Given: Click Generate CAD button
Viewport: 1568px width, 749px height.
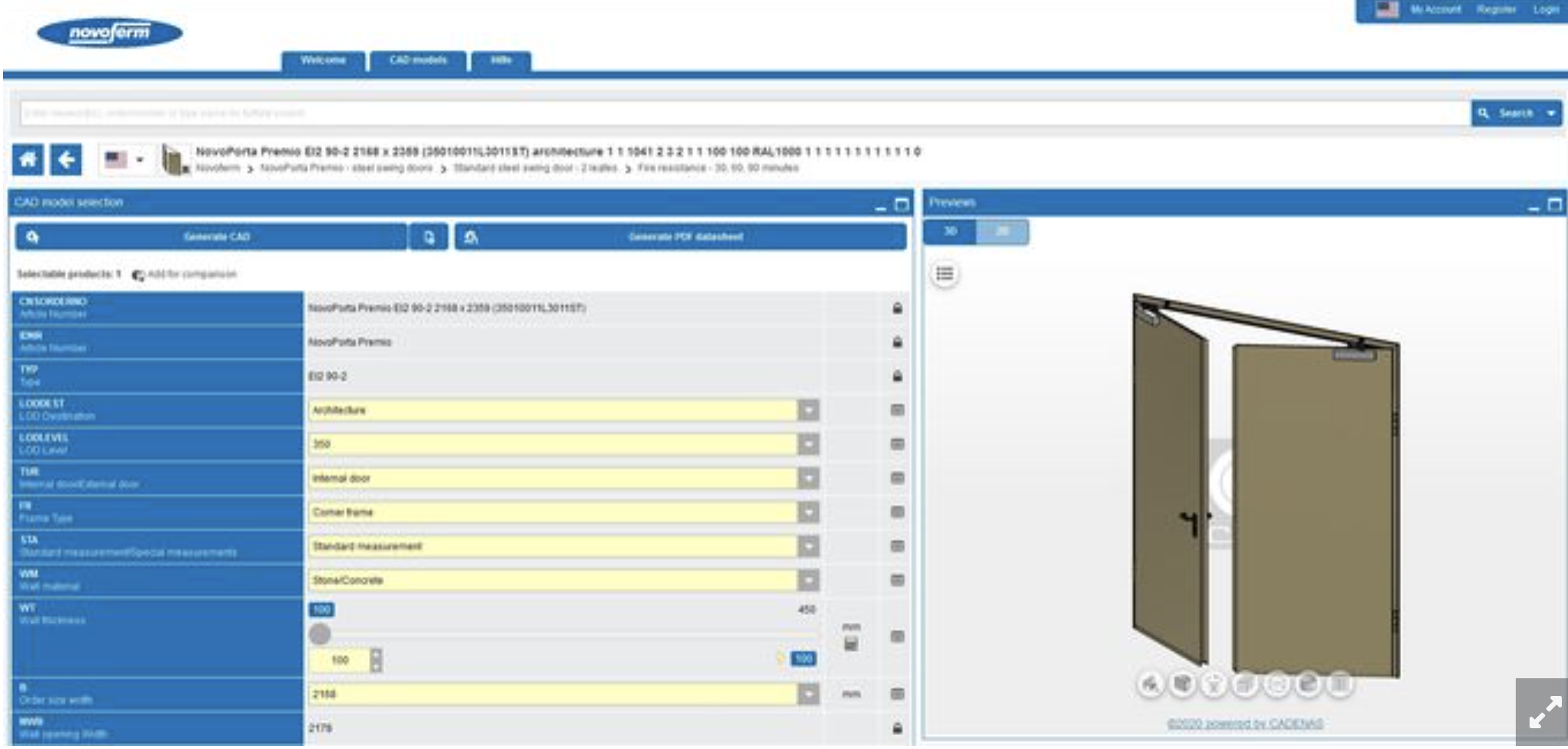Looking at the screenshot, I should [211, 237].
